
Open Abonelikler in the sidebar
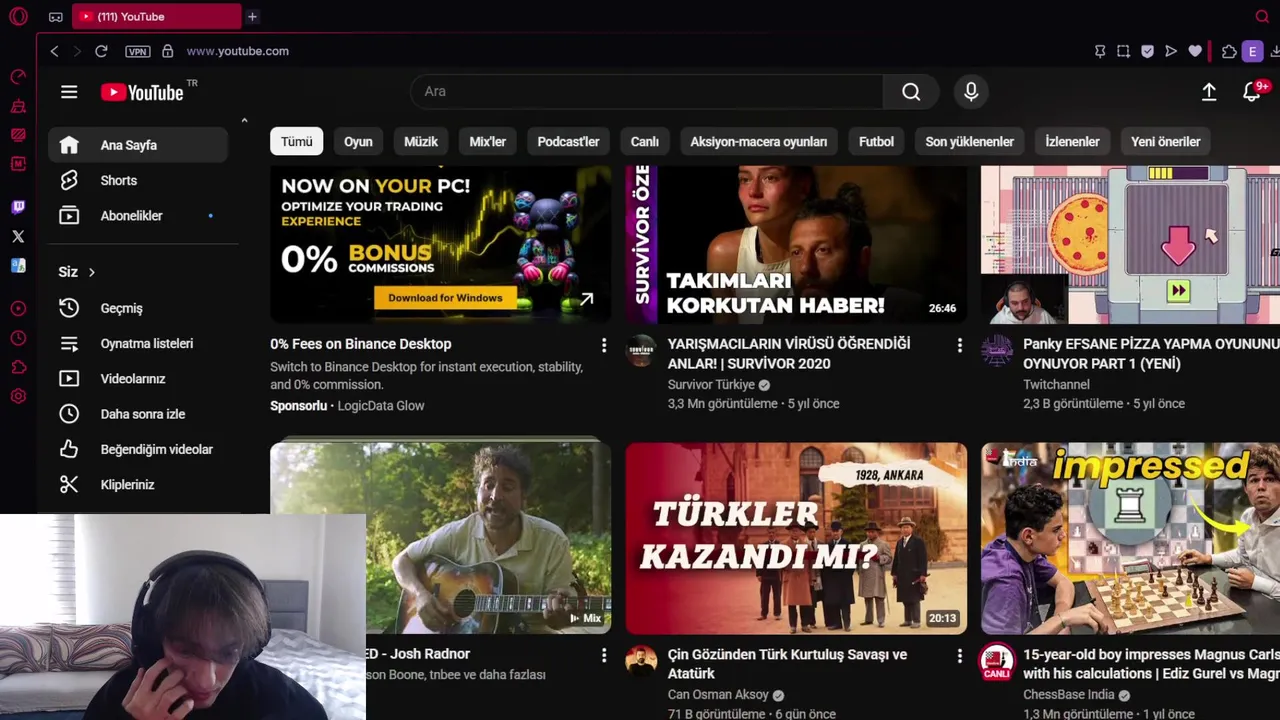138,216
